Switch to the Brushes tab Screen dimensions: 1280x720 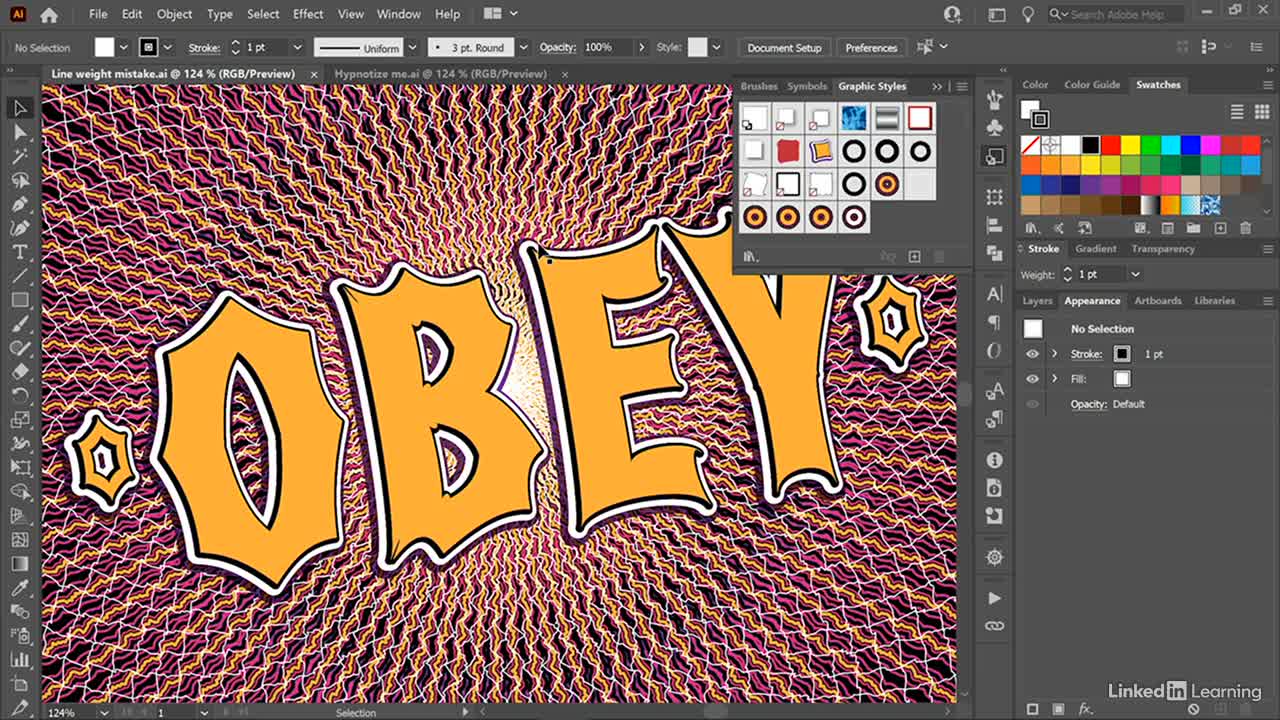point(759,87)
